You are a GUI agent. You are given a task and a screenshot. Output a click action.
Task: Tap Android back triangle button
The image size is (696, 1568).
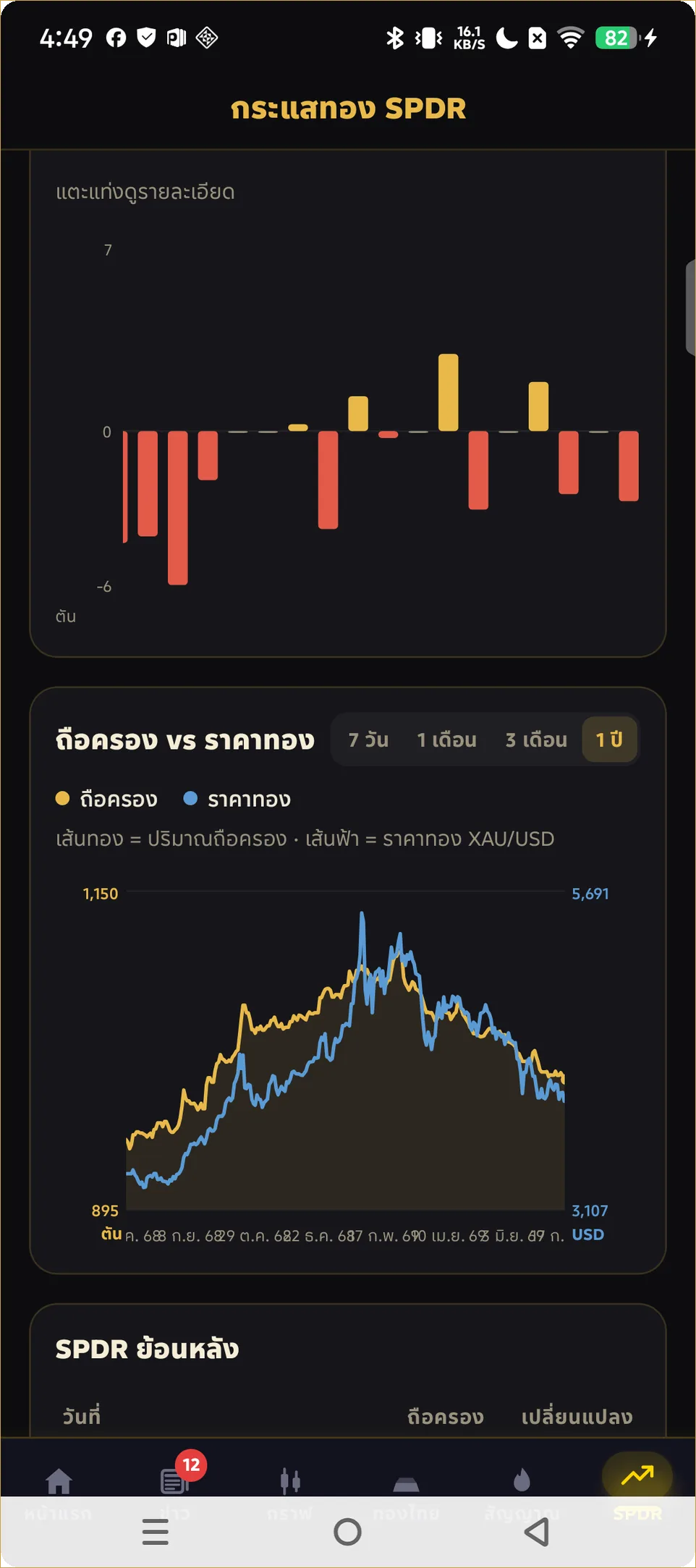click(x=537, y=1532)
